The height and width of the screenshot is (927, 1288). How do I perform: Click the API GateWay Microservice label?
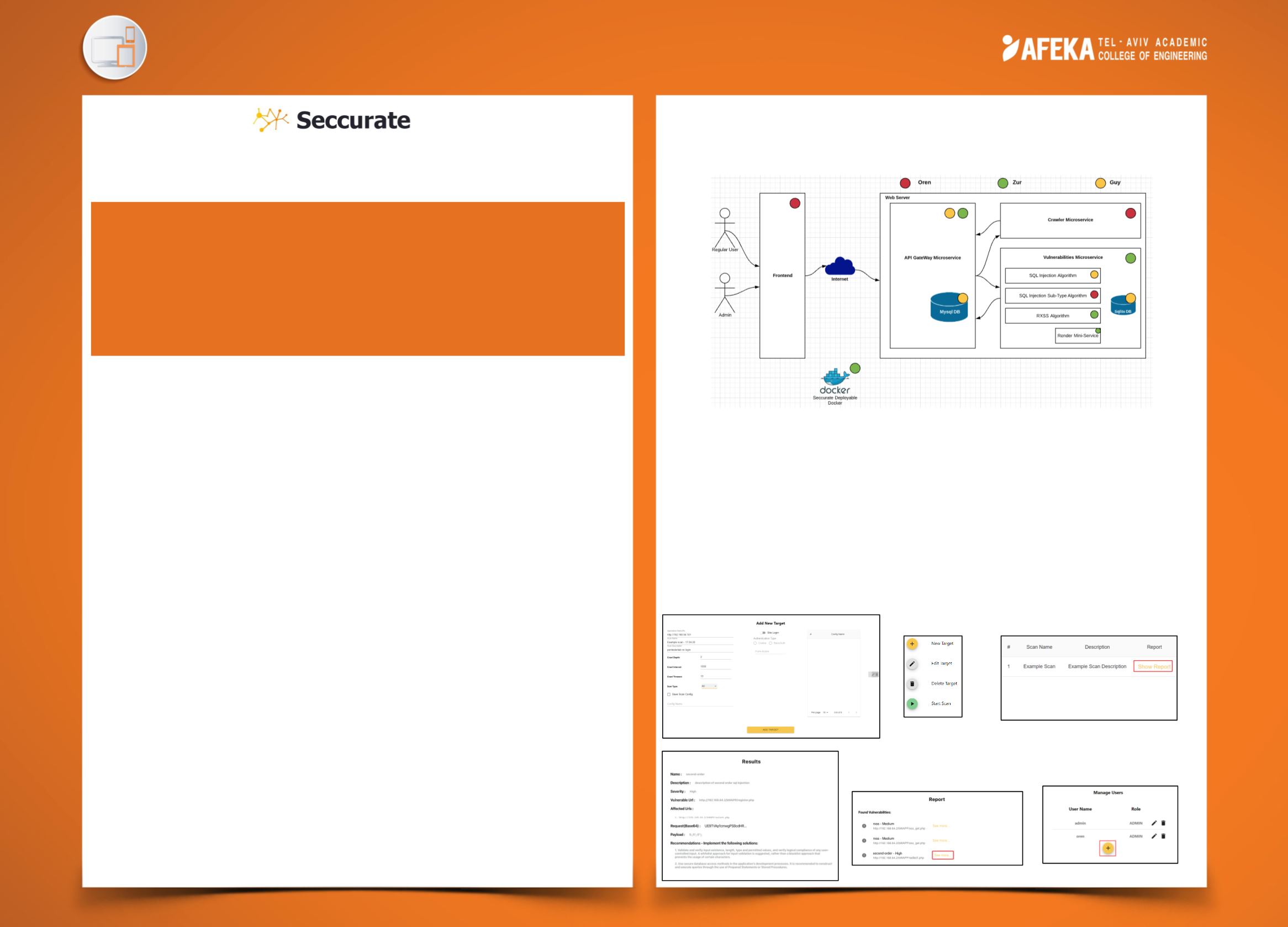[x=932, y=258]
